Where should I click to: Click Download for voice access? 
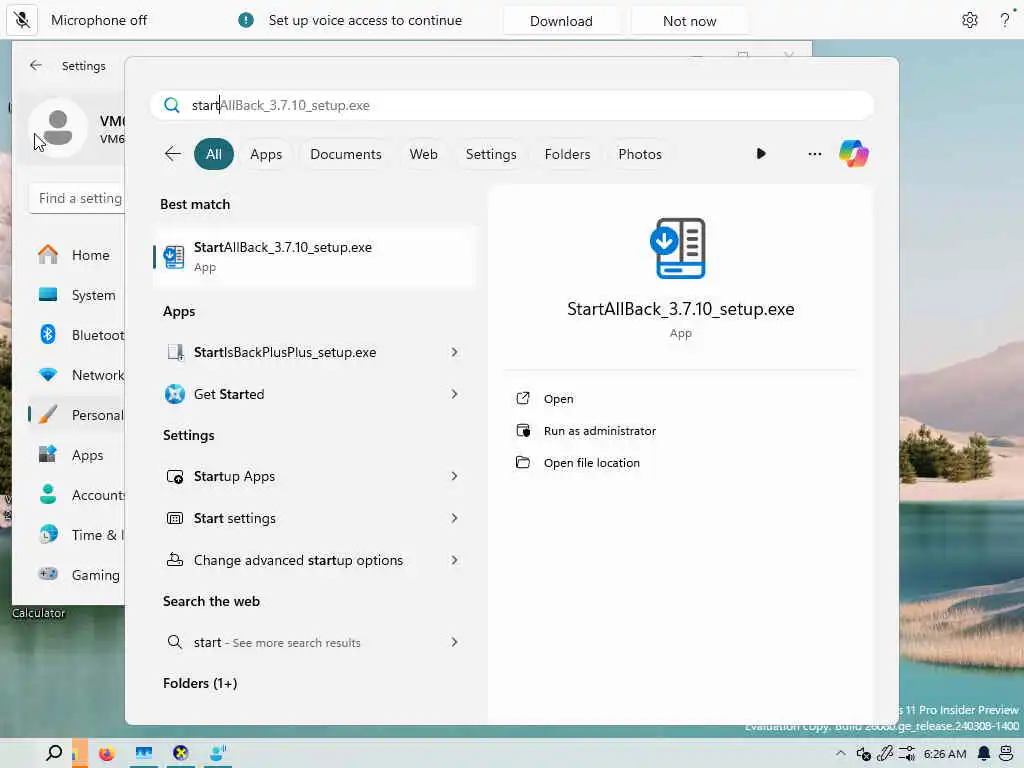[x=561, y=21]
